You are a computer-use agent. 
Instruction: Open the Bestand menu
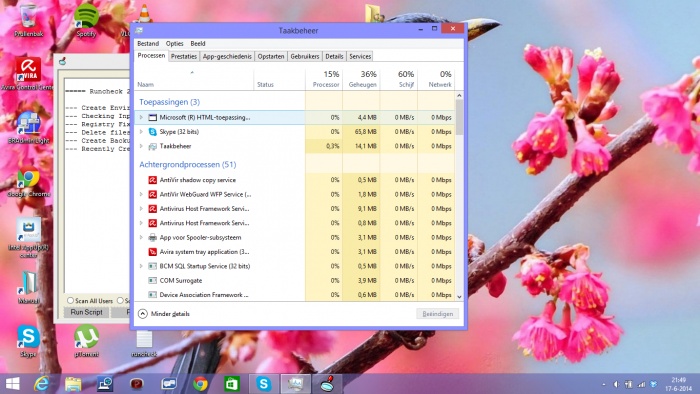(x=148, y=43)
